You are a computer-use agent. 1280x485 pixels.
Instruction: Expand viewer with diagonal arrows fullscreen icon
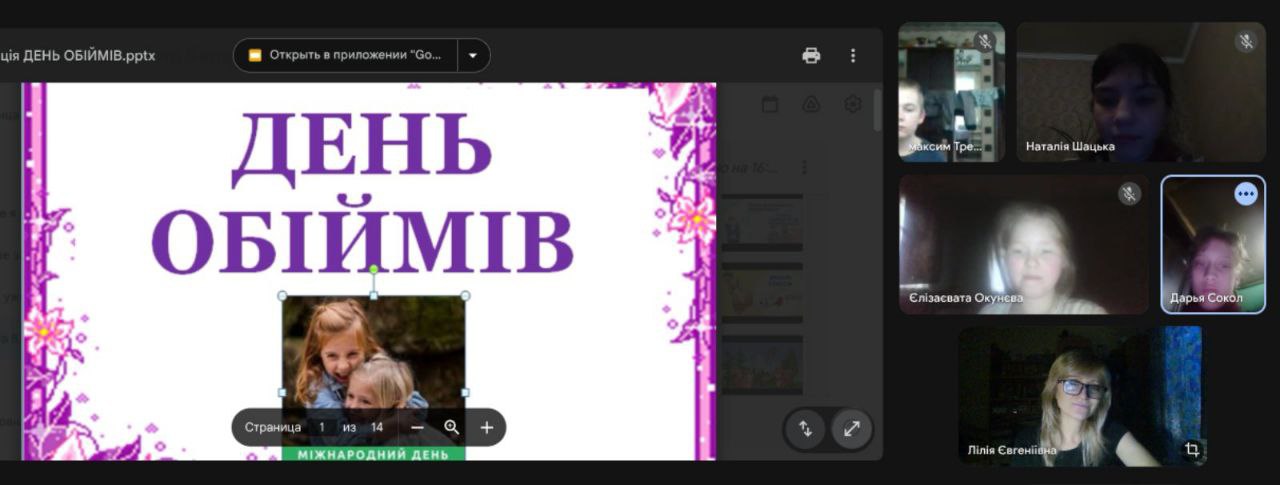point(852,428)
